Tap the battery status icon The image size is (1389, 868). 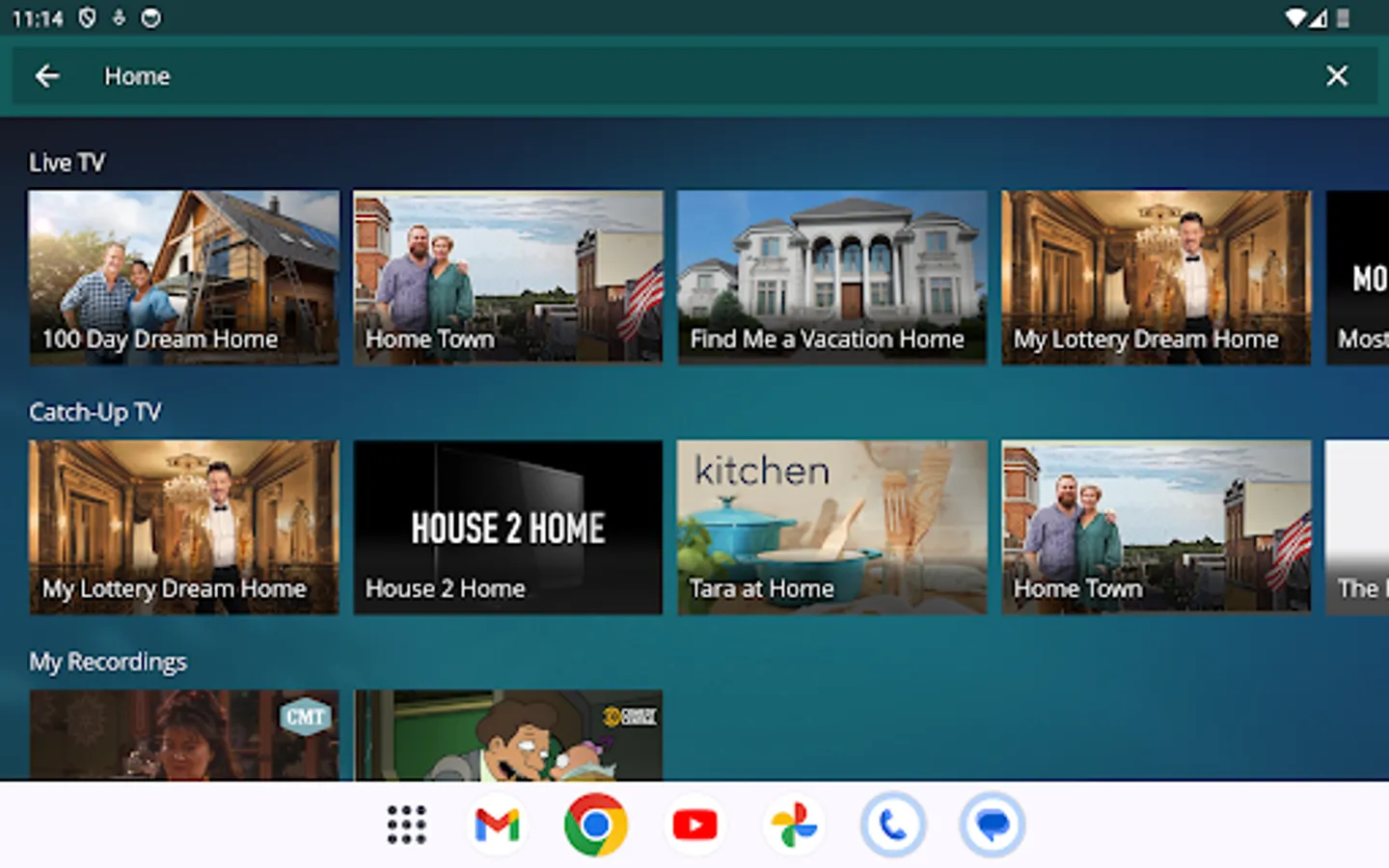1343,17
